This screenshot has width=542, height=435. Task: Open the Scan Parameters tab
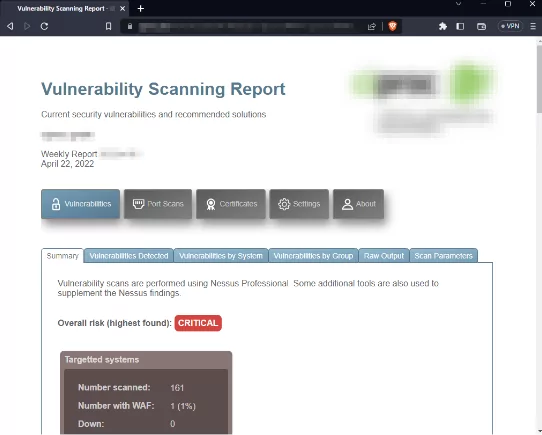point(443,256)
